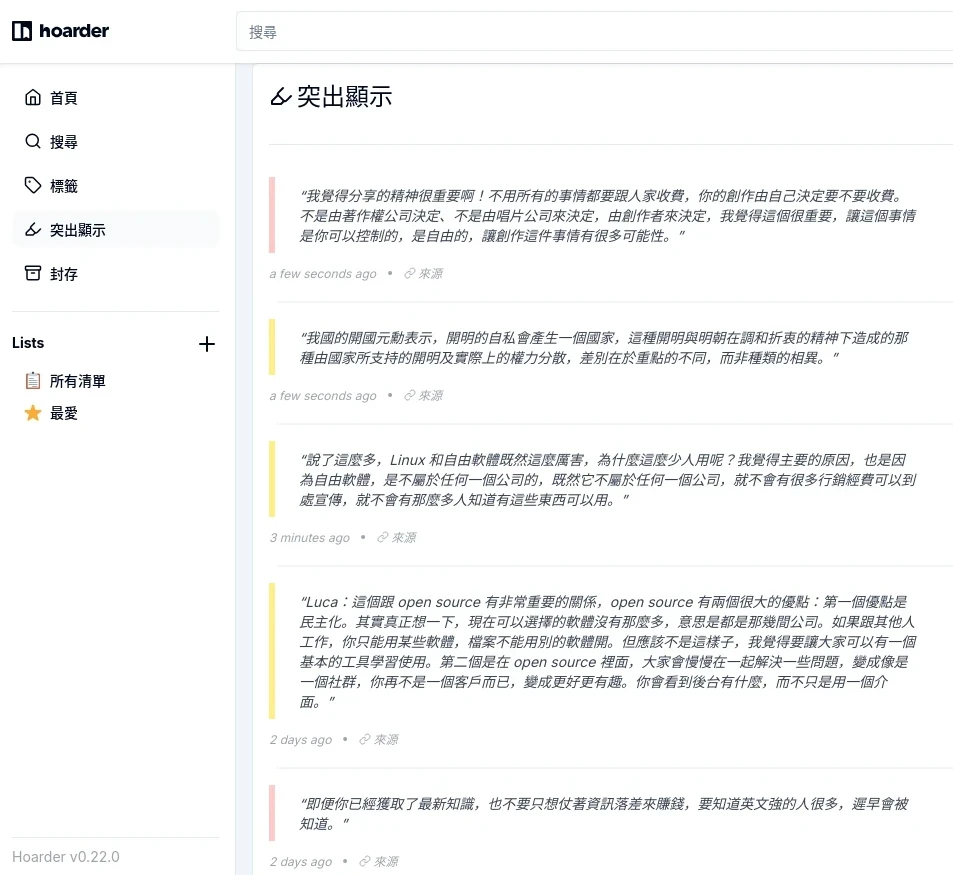Select the archive box icon next to 封存
Viewport: 953px width, 875px height.
[x=33, y=273]
